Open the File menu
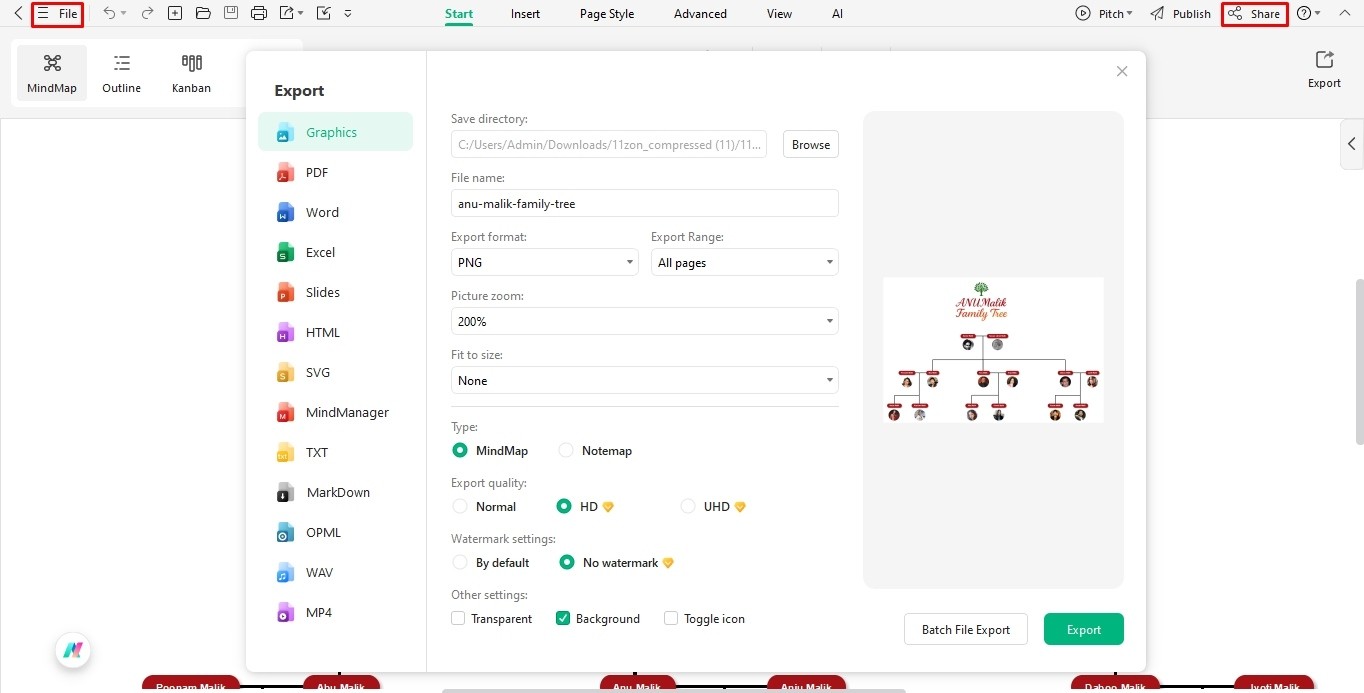Screen dimensions: 1364x693 pos(57,14)
